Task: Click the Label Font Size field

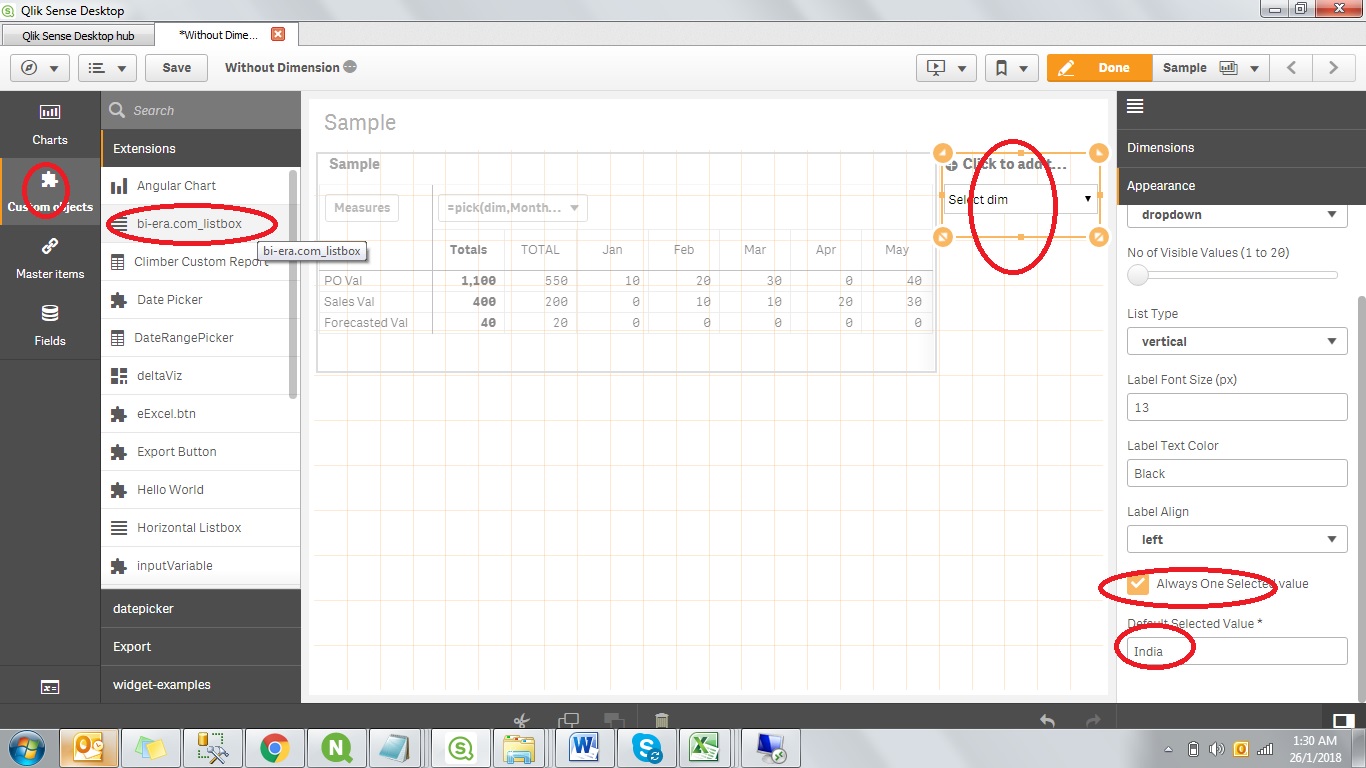Action: tap(1237, 407)
